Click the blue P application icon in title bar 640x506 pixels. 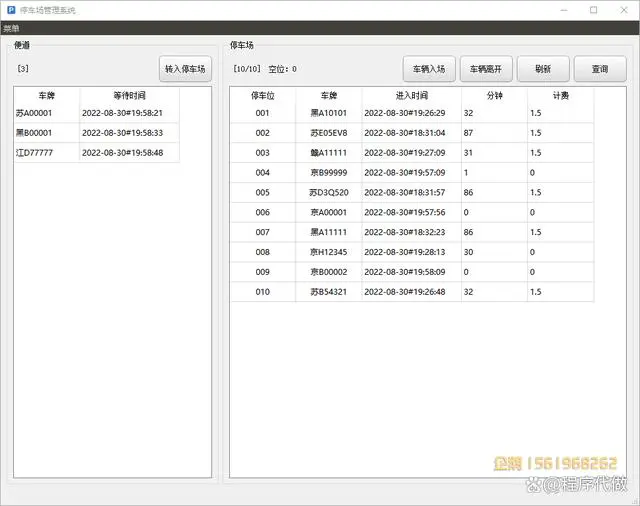point(11,10)
